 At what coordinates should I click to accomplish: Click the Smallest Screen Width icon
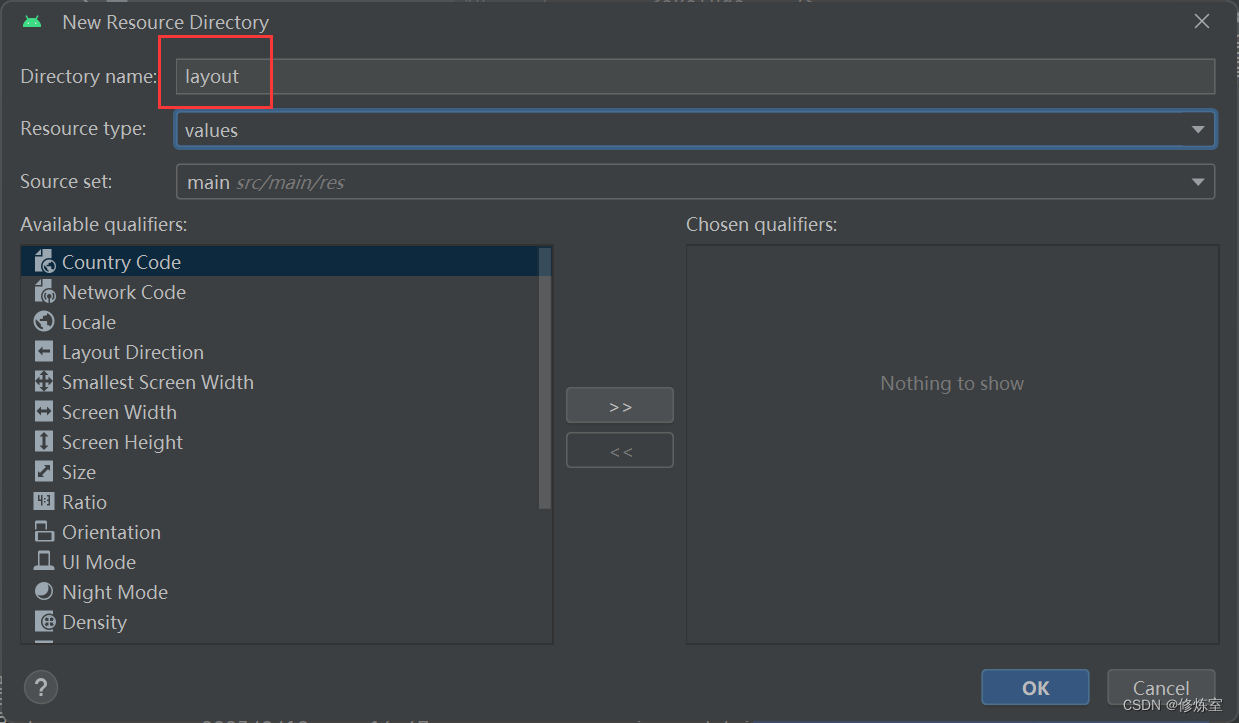point(44,382)
